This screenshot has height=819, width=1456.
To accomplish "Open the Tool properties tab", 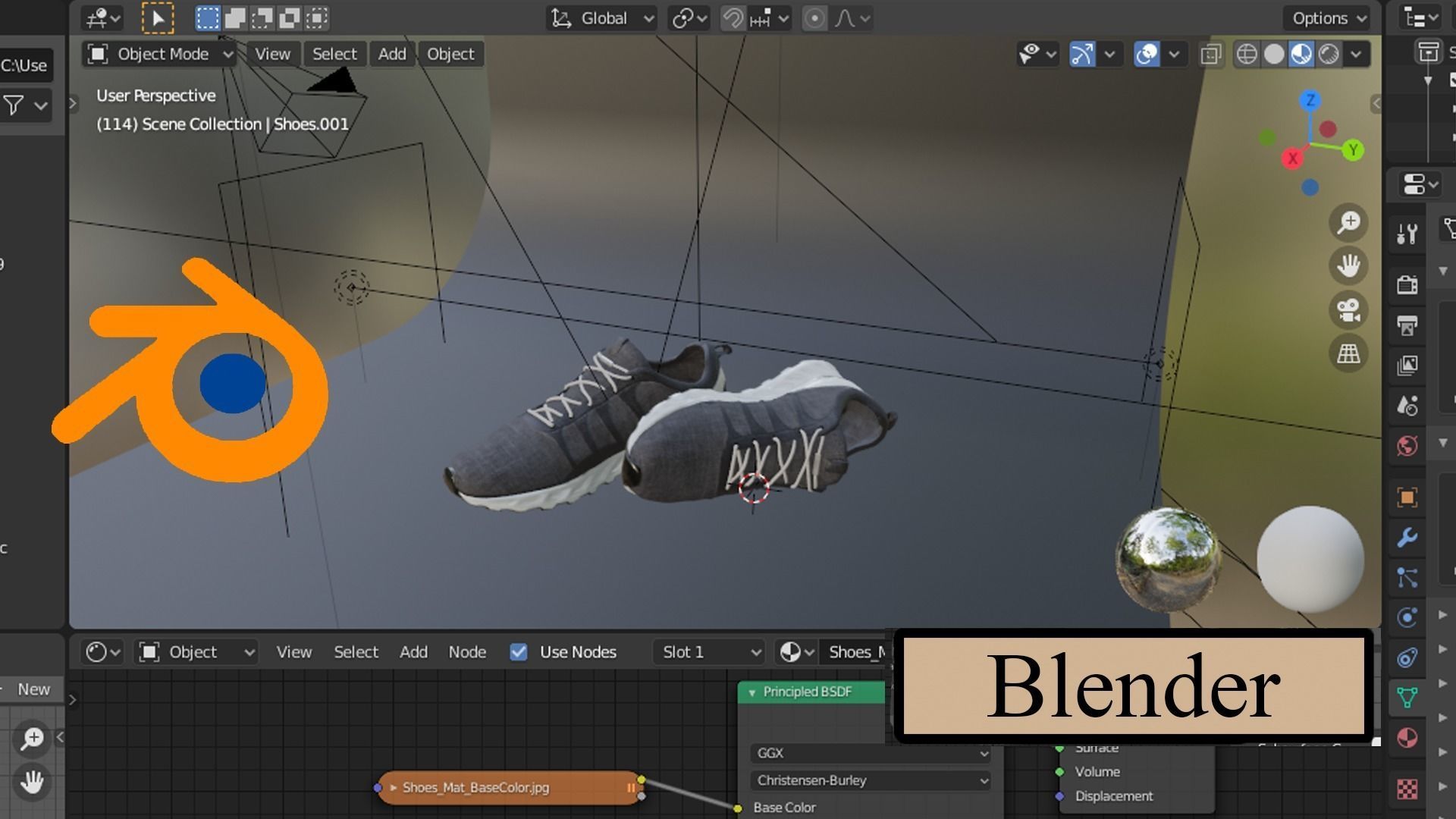I will (1407, 234).
